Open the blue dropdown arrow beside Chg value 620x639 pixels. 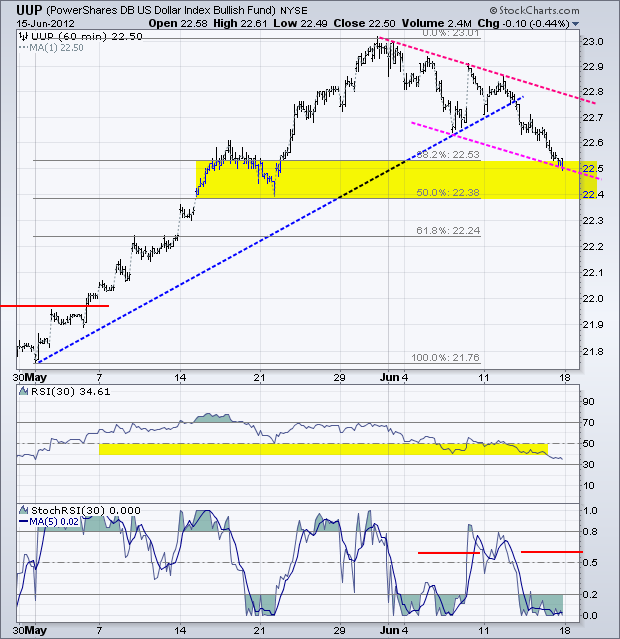tap(575, 24)
